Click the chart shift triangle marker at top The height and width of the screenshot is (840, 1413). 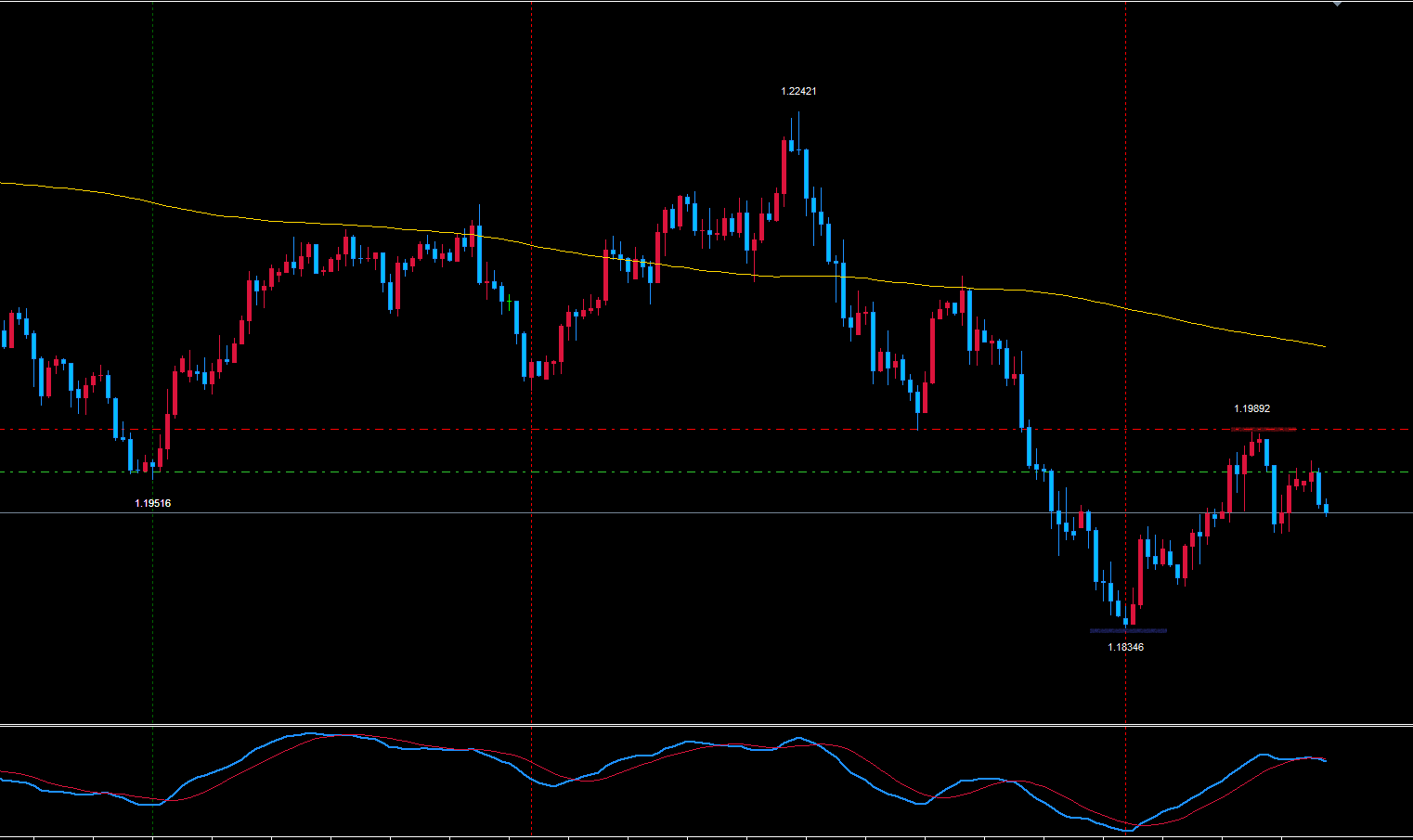pyautogui.click(x=1337, y=4)
